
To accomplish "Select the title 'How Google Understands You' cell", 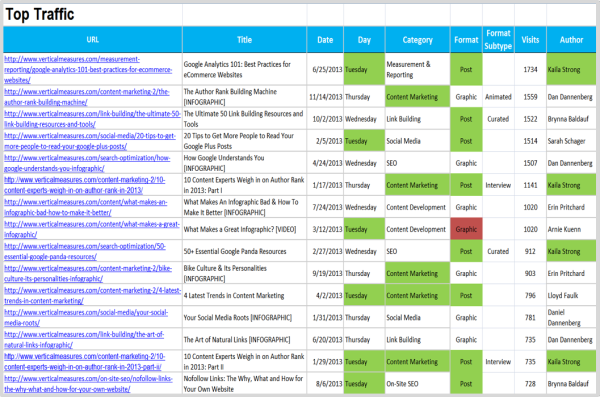I will pyautogui.click(x=245, y=163).
